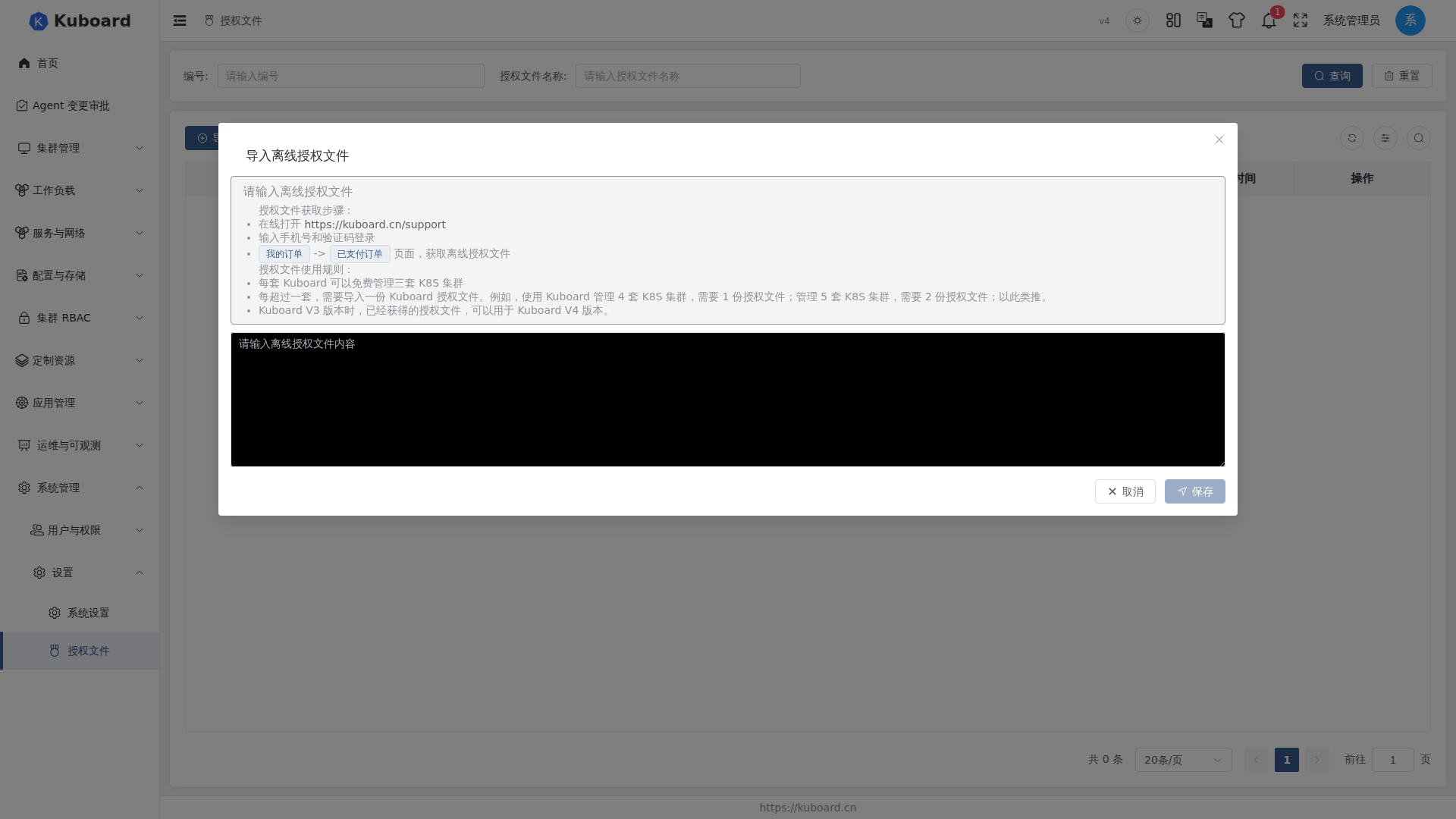Screen dimensions: 1456x819
Task: Collapse the 设置 submenu chevron
Action: coord(140,573)
